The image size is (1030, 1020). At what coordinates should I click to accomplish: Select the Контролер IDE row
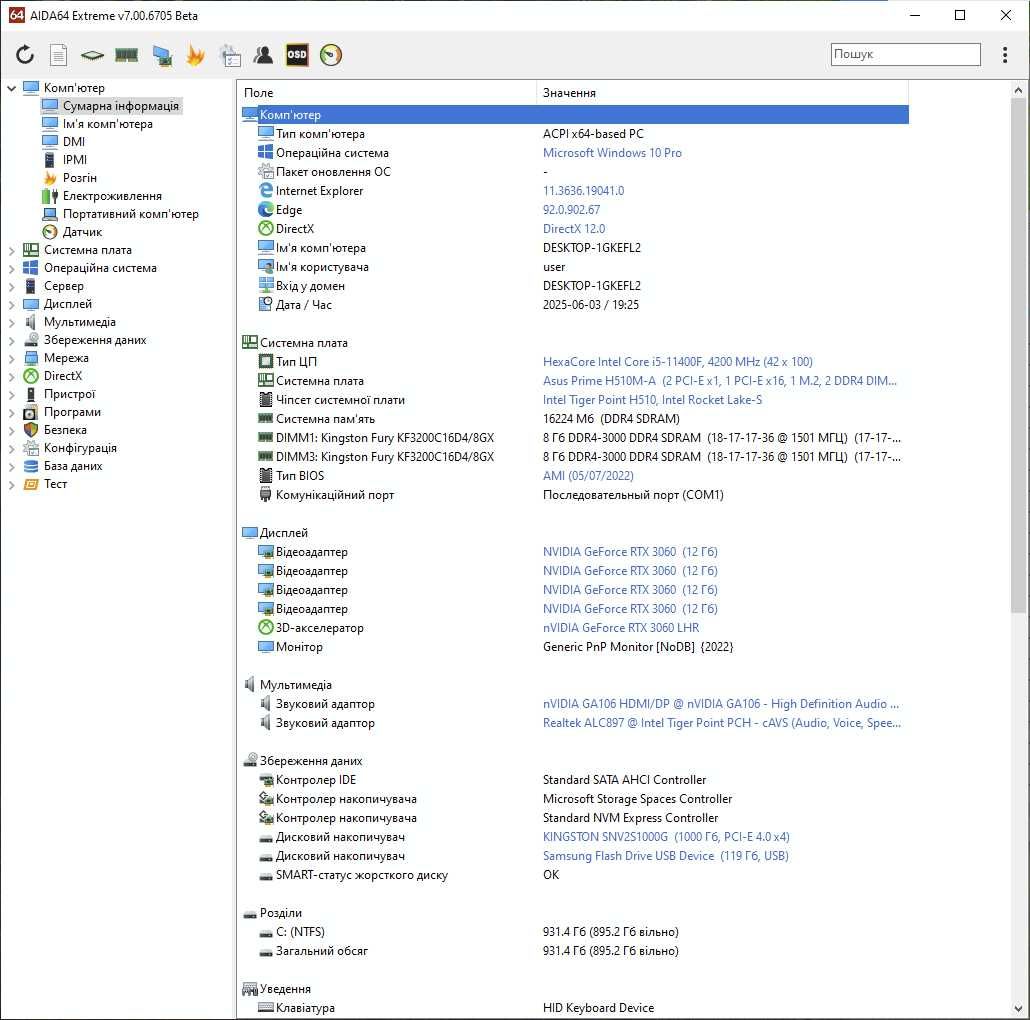click(575, 780)
